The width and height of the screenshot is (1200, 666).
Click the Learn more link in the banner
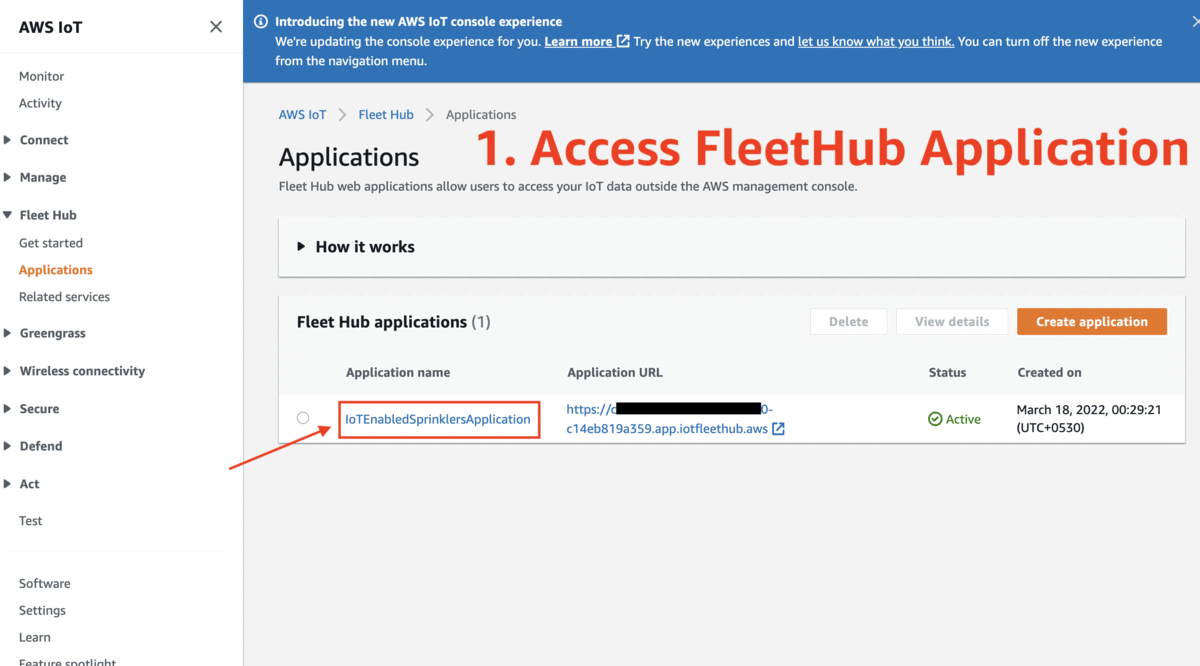coord(578,42)
